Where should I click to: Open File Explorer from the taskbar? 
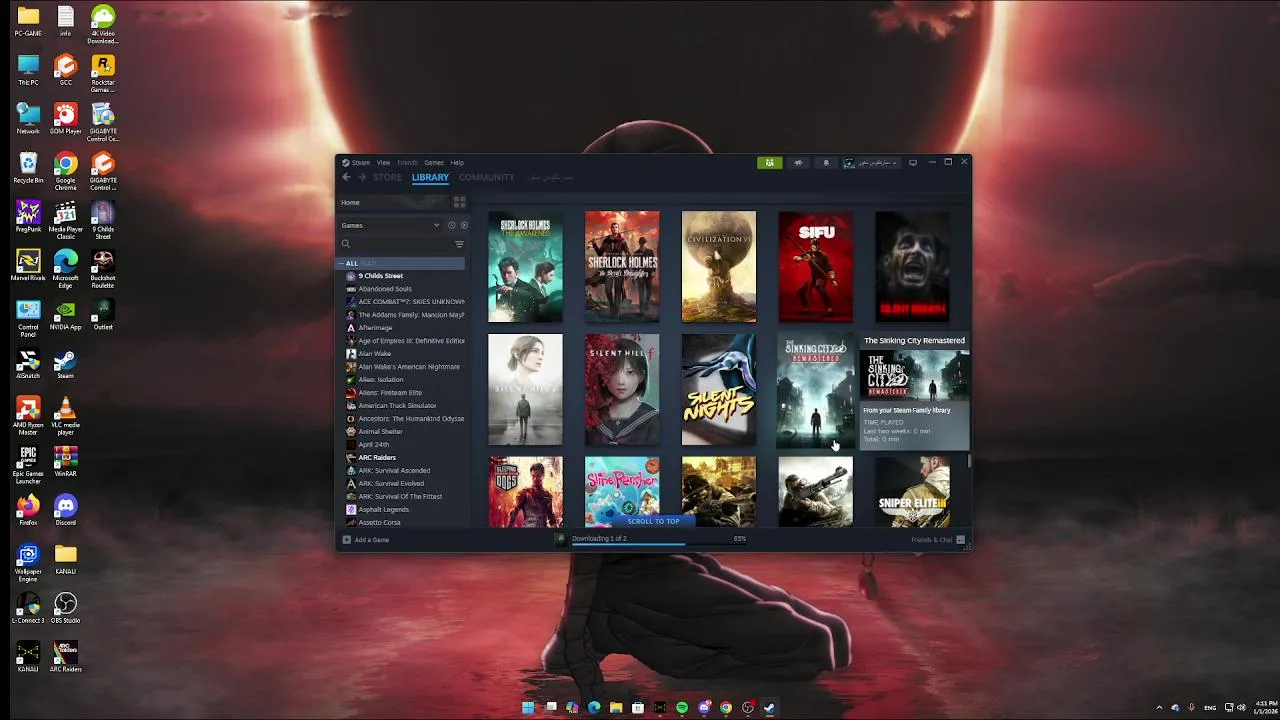point(616,707)
